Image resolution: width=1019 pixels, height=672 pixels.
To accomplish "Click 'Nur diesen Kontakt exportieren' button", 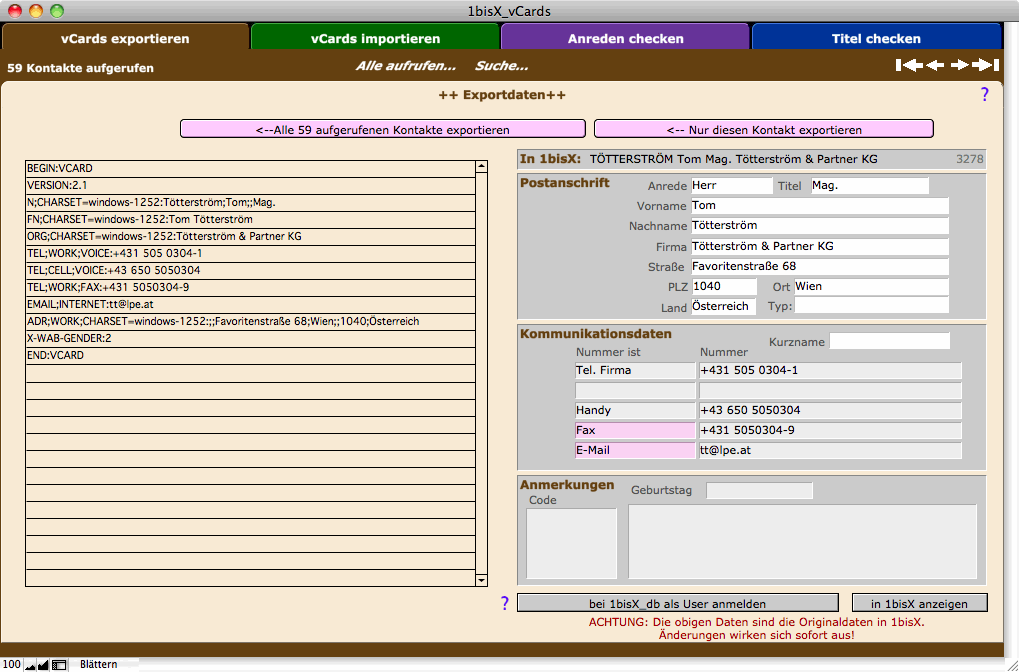I will pyautogui.click(x=763, y=129).
